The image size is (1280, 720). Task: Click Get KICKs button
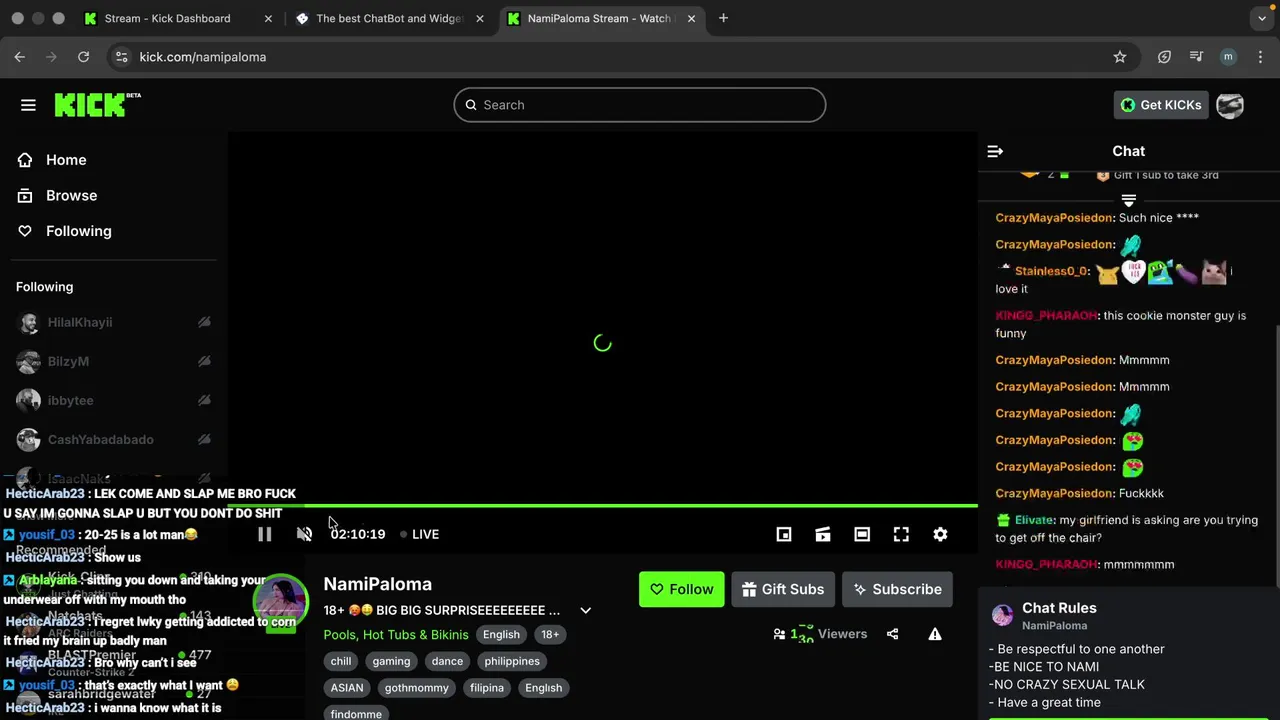click(x=1161, y=105)
